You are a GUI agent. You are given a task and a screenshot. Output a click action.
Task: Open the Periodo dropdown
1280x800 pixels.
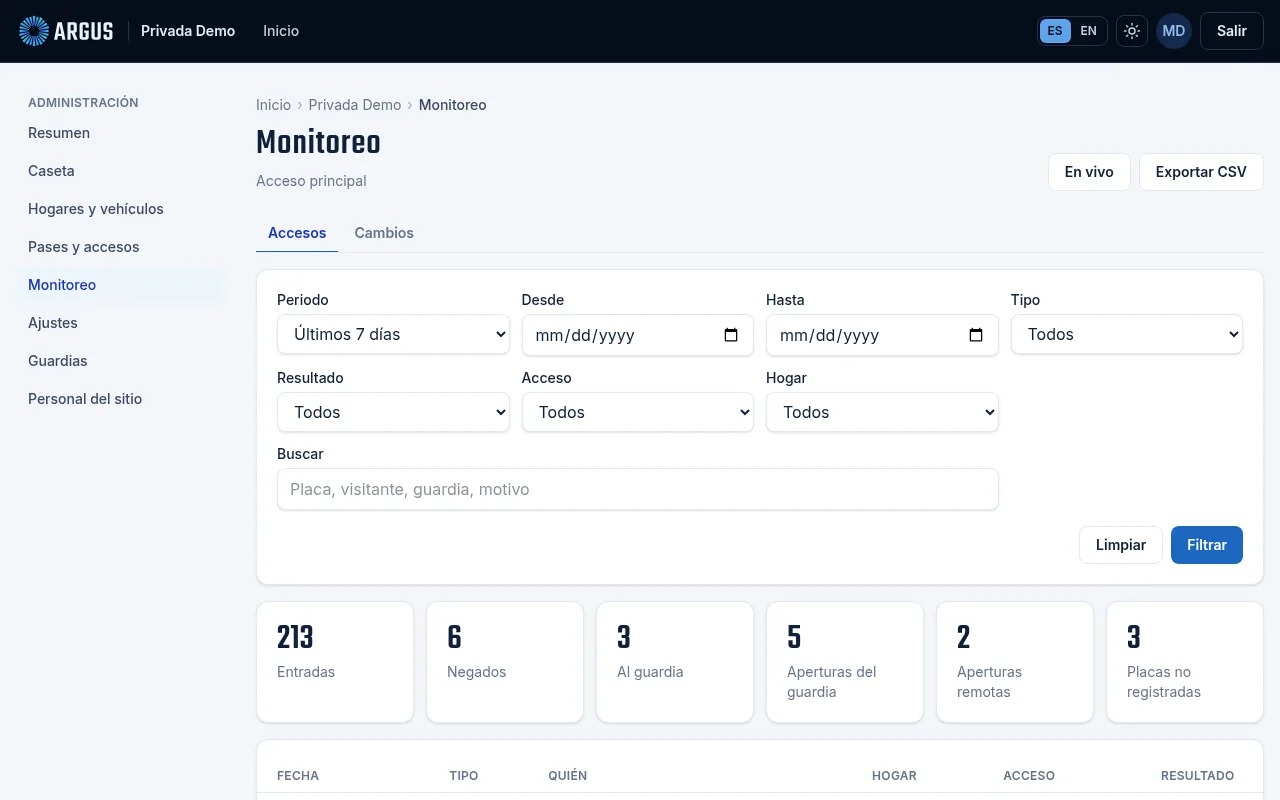click(x=393, y=335)
